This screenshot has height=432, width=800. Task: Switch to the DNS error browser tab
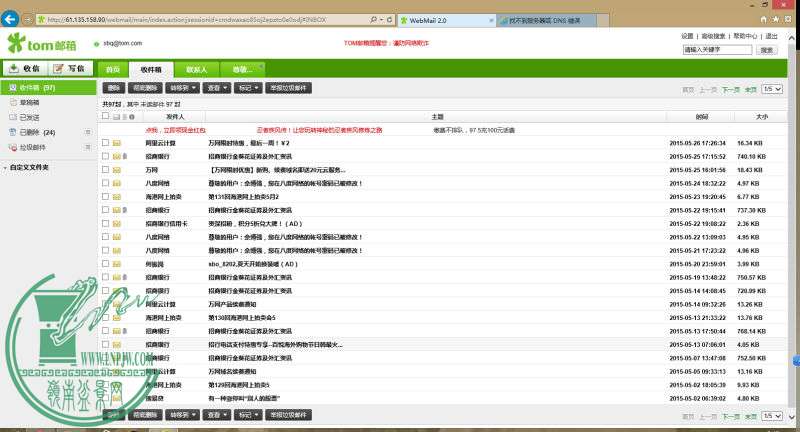click(x=547, y=20)
